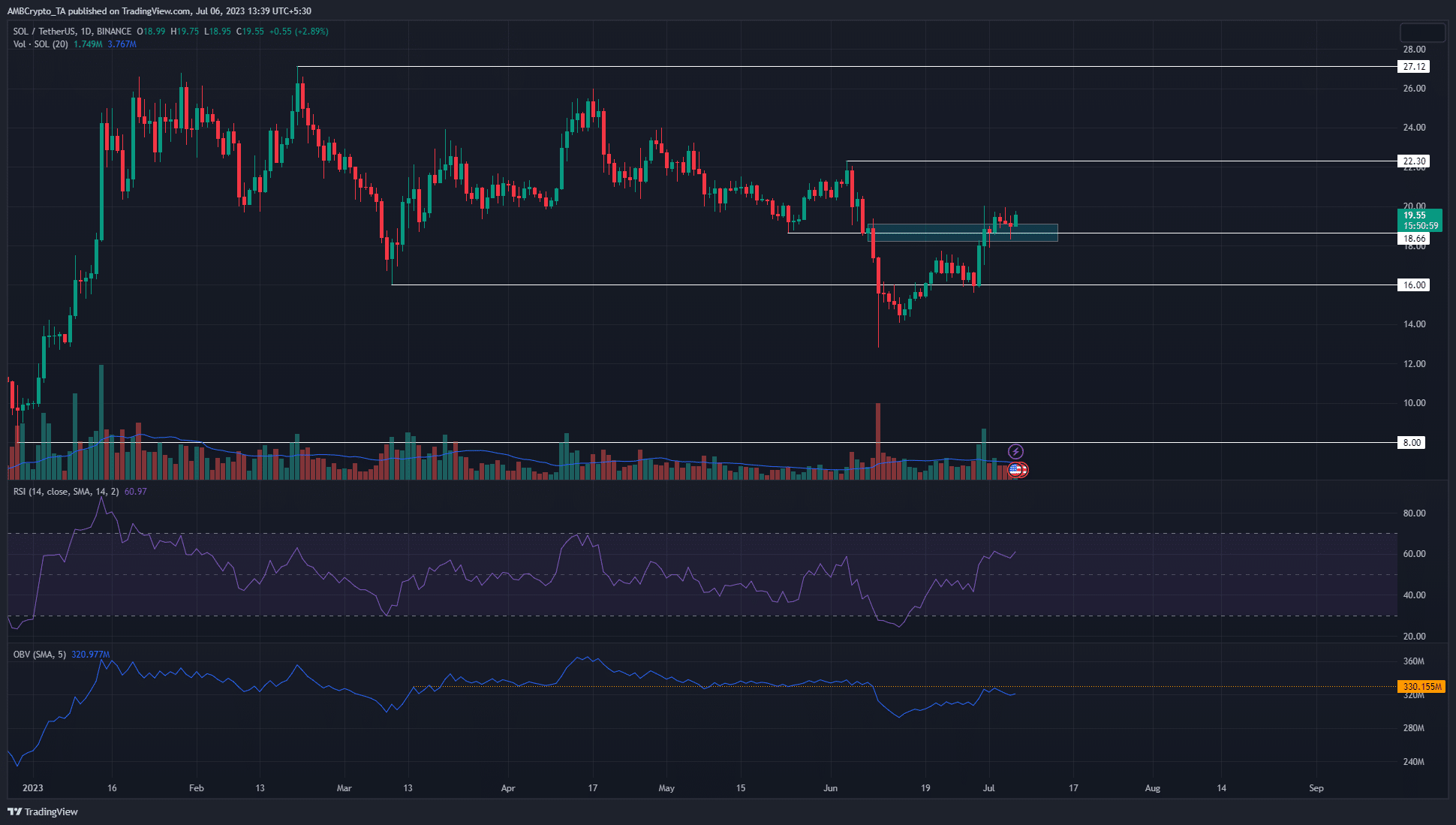This screenshot has width=1456, height=825.
Task: Select the horizontal line at 27.12
Action: (x=847, y=67)
